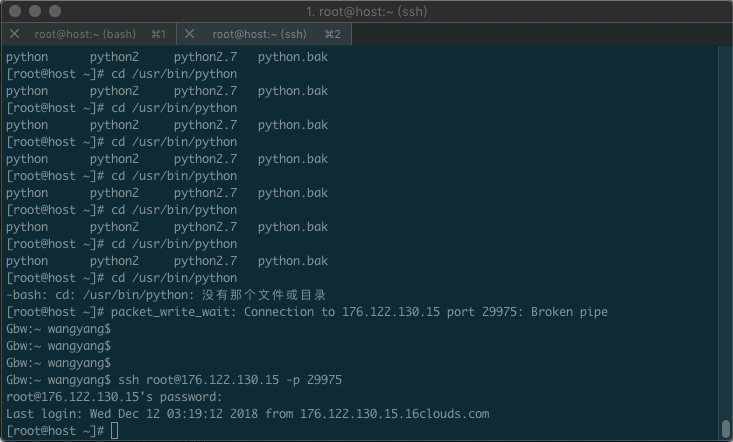Close the root@host:~ (ssh) tab
This screenshot has height=442, width=733.
[x=190, y=34]
